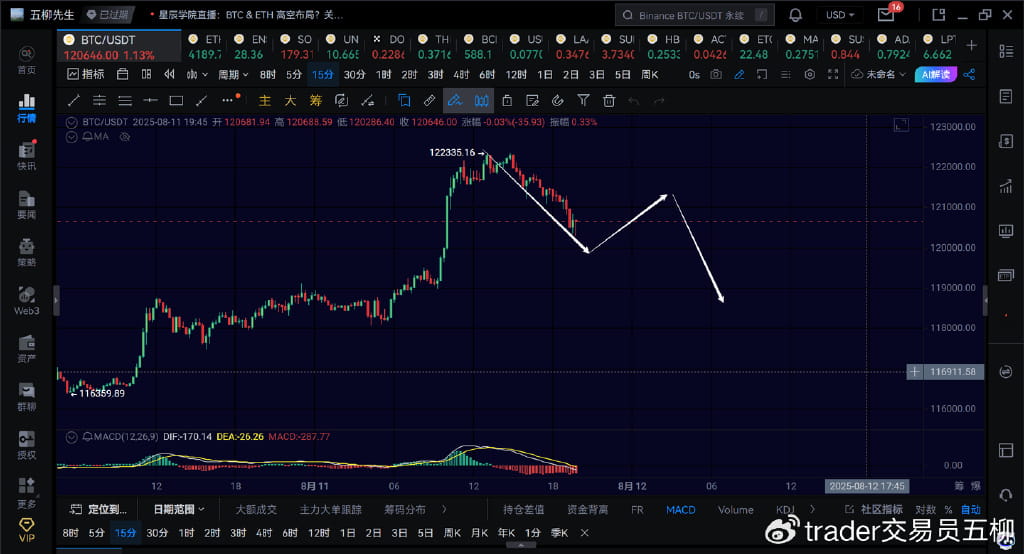Screen dimensions: 1024x554
Task: Click the share icon next to AI解读
Action: [x=969, y=74]
